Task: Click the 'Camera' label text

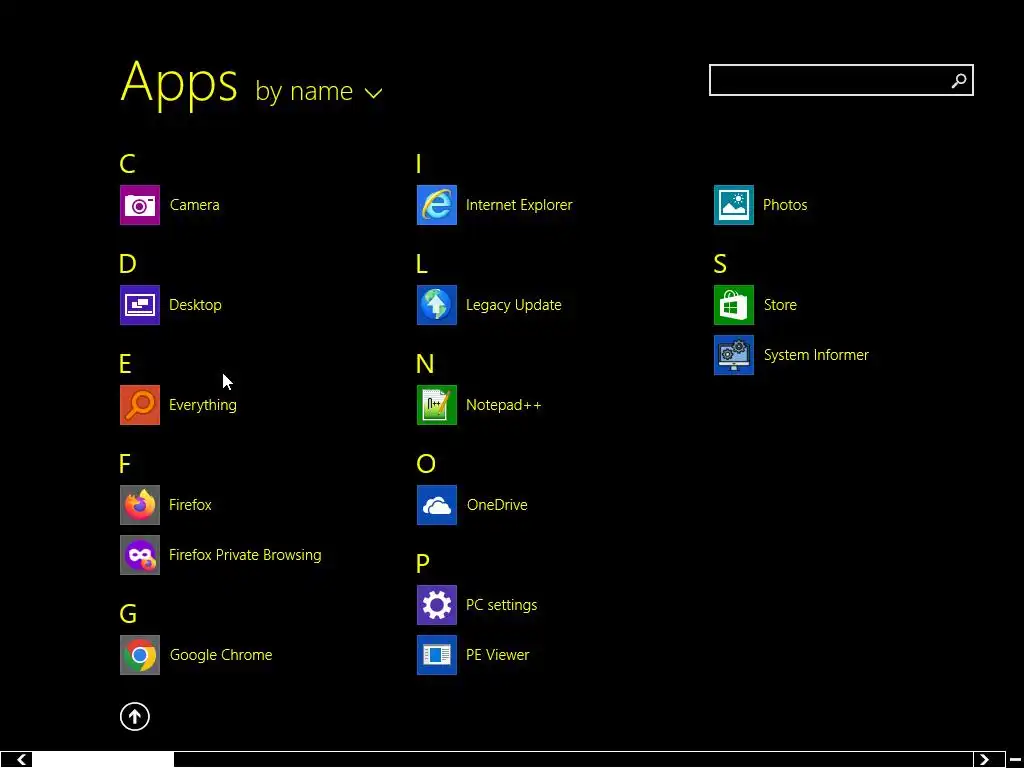Action: click(x=195, y=205)
